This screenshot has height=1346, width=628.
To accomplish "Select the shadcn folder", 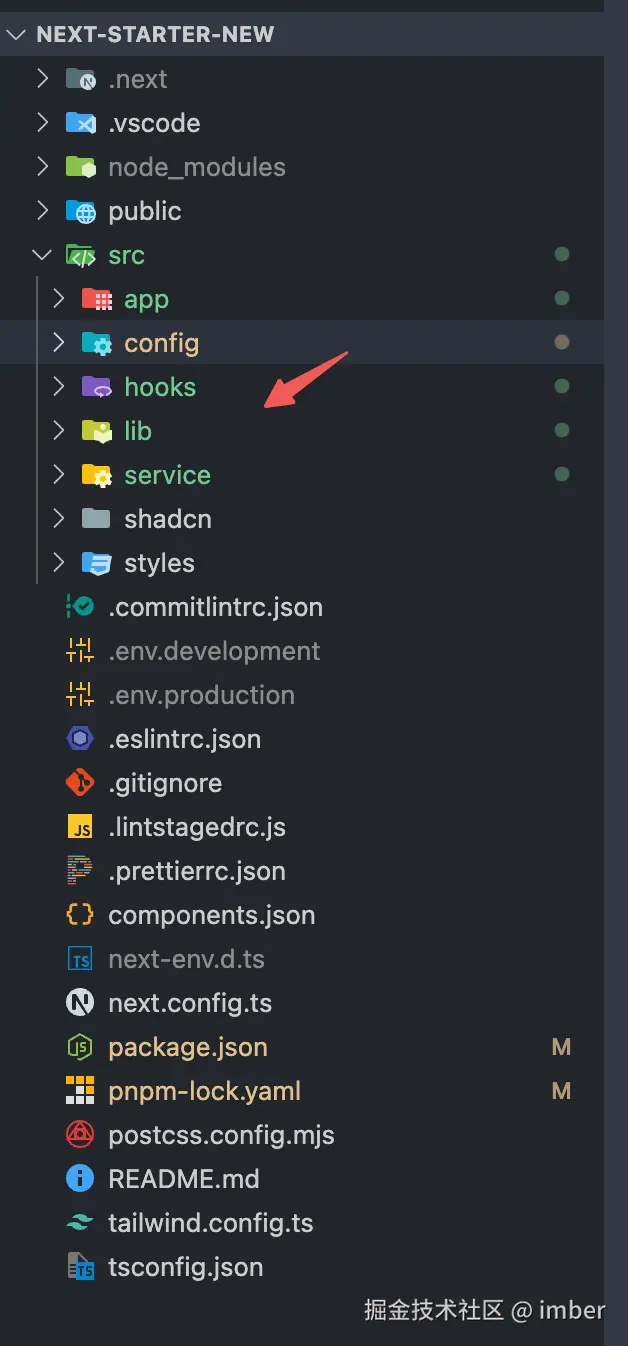I will coord(167,519).
